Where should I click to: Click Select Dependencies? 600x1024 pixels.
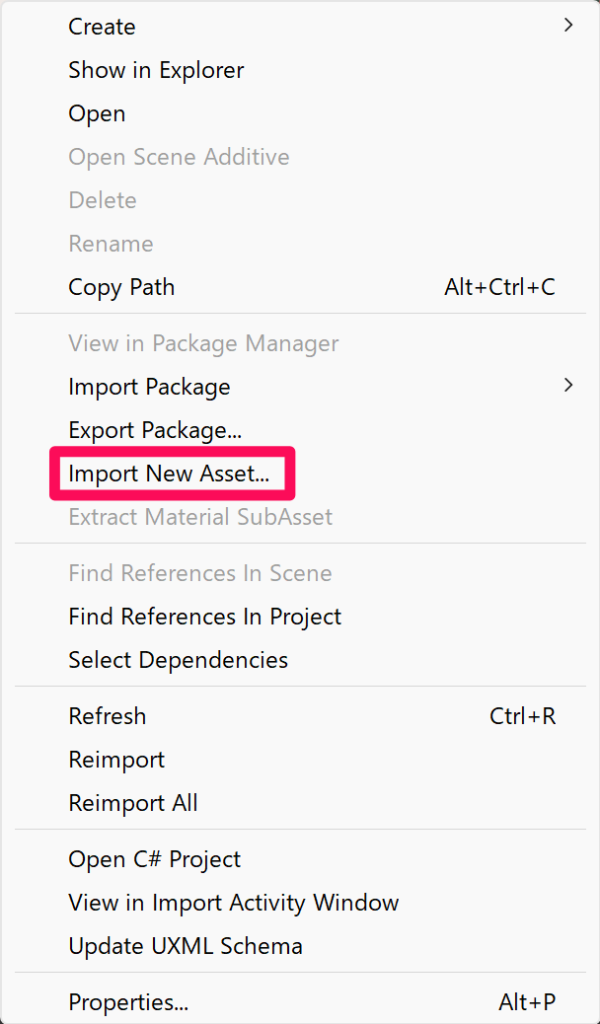coord(178,660)
